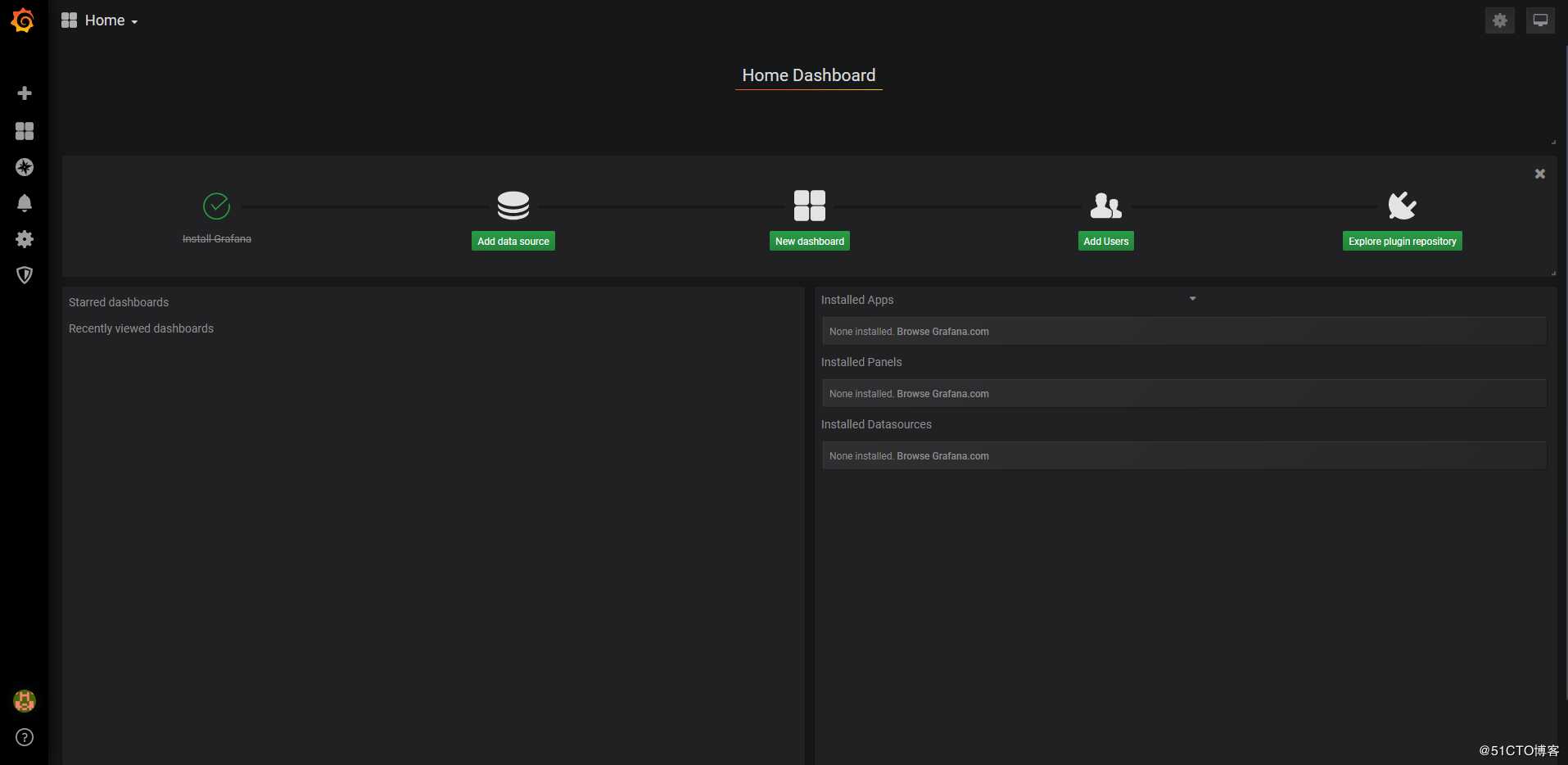Viewport: 1568px width, 765px height.
Task: Open the Configuration gear in sidebar
Action: 25,239
